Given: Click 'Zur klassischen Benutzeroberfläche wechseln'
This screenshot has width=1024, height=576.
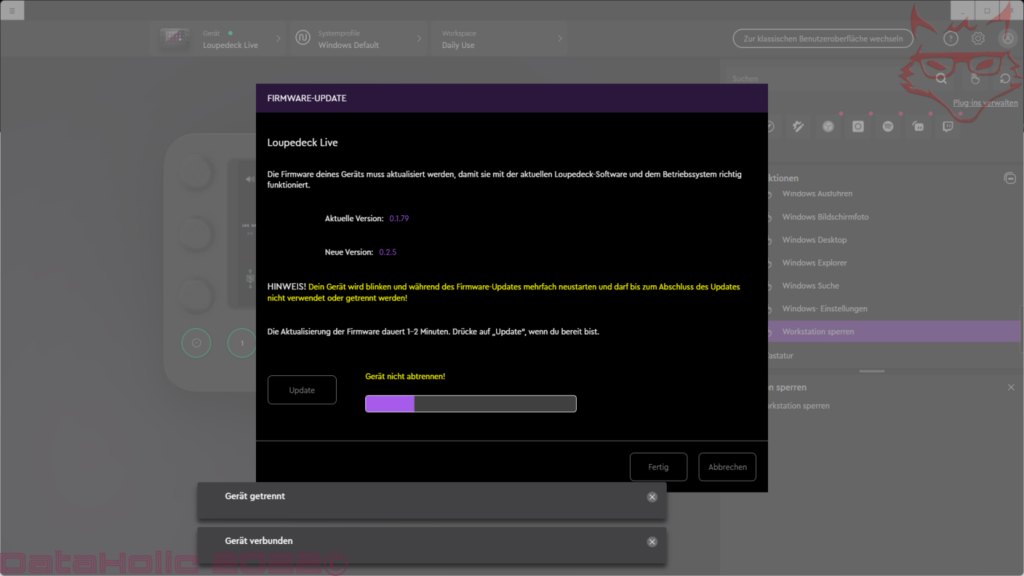Looking at the screenshot, I should click(x=823, y=39).
